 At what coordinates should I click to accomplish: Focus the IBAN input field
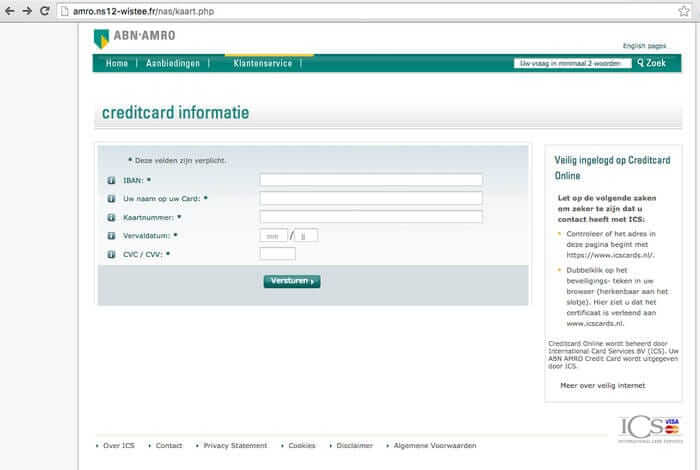(x=371, y=180)
